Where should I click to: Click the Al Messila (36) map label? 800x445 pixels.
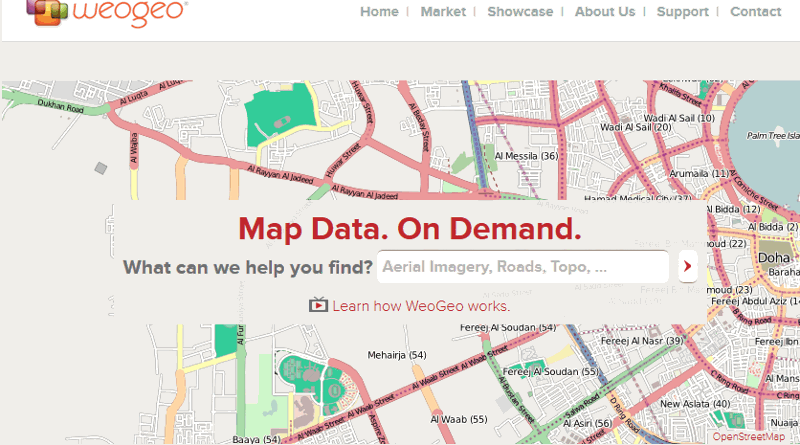tap(527, 156)
